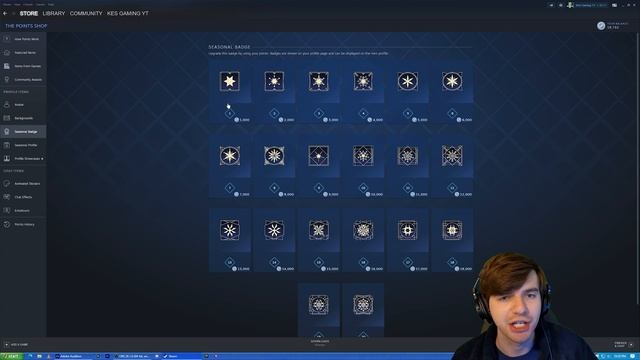The height and width of the screenshot is (360, 640).
Task: Select the Backgrounds icon in sidebar
Action: (x=7, y=118)
